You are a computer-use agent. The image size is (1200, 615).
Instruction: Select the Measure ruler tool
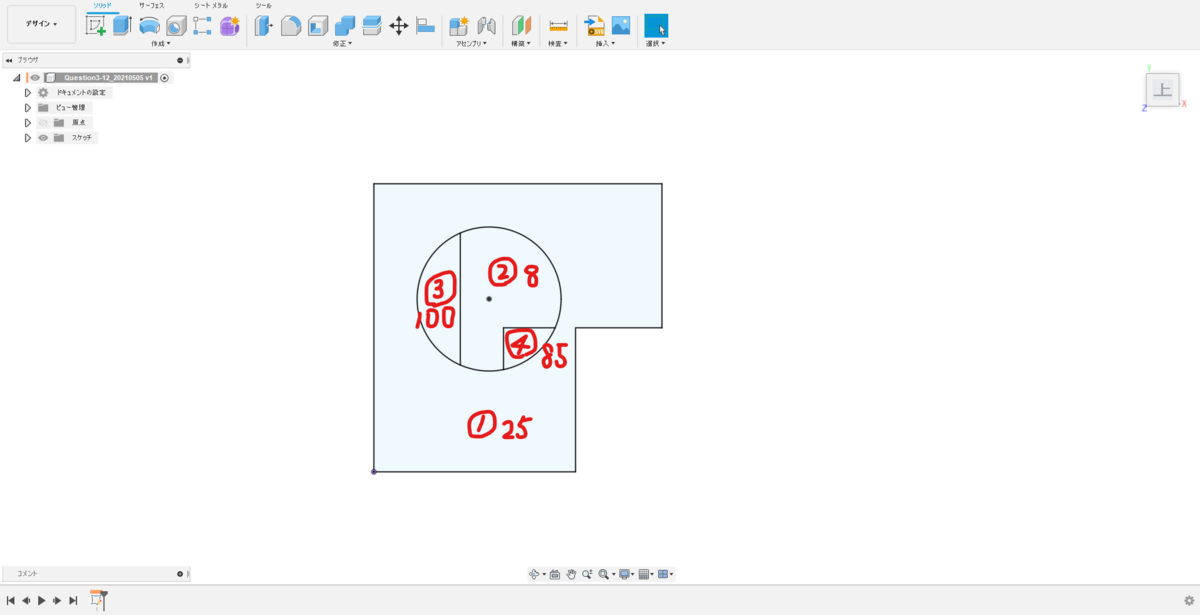coord(558,26)
